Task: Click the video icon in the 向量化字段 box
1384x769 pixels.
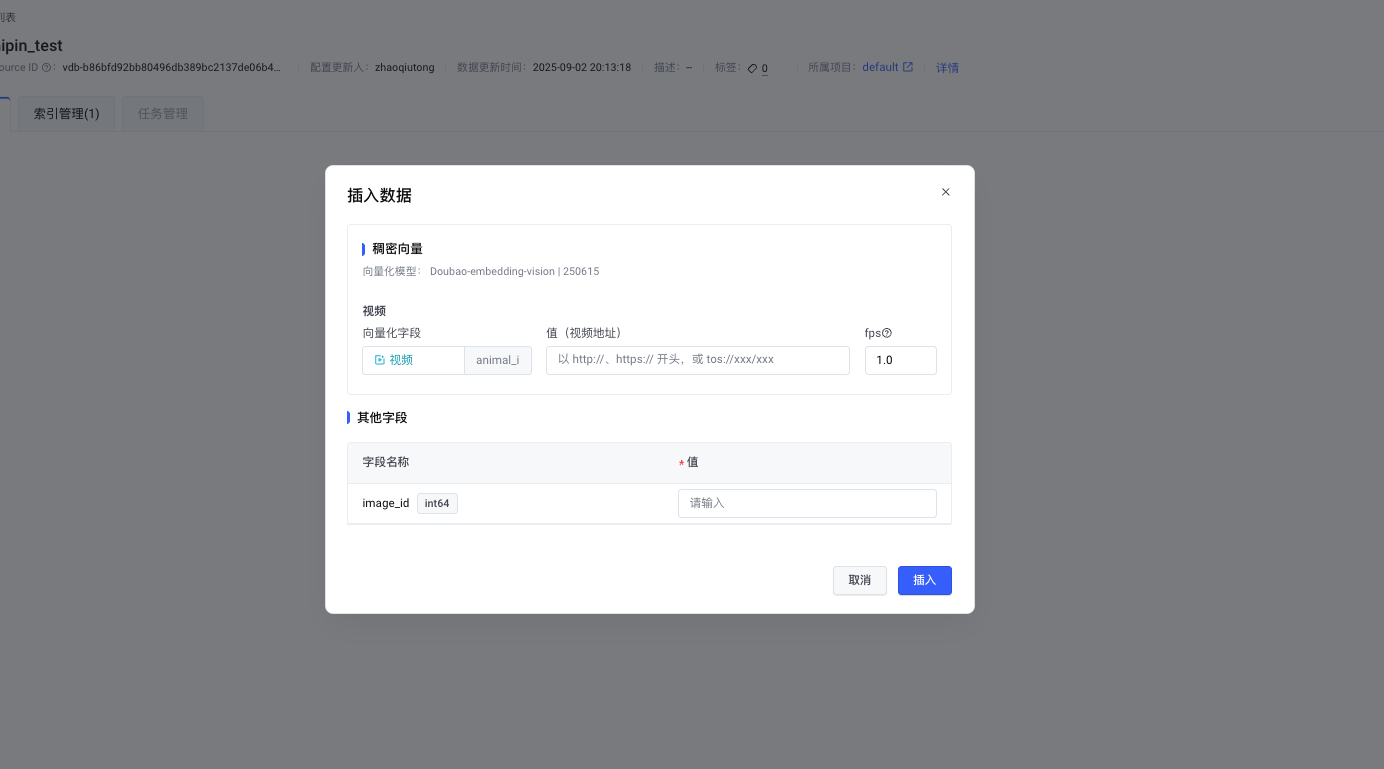Action: [x=379, y=360]
